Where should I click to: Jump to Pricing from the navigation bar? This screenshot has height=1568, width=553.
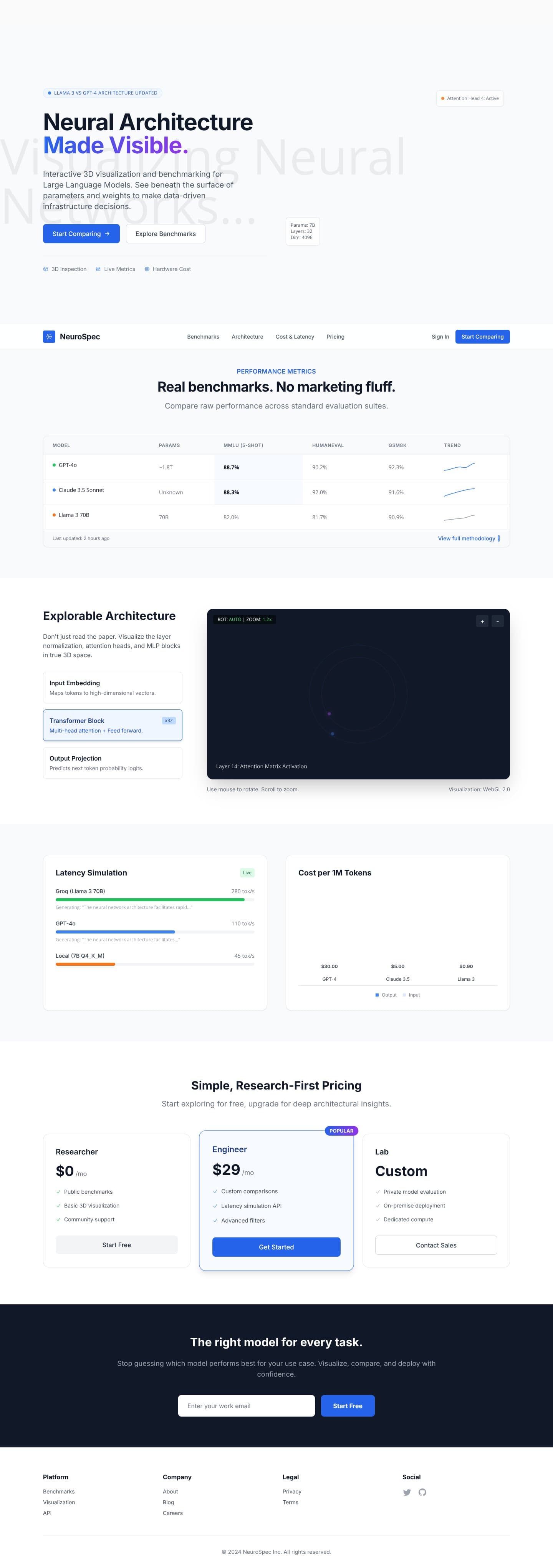[x=335, y=337]
